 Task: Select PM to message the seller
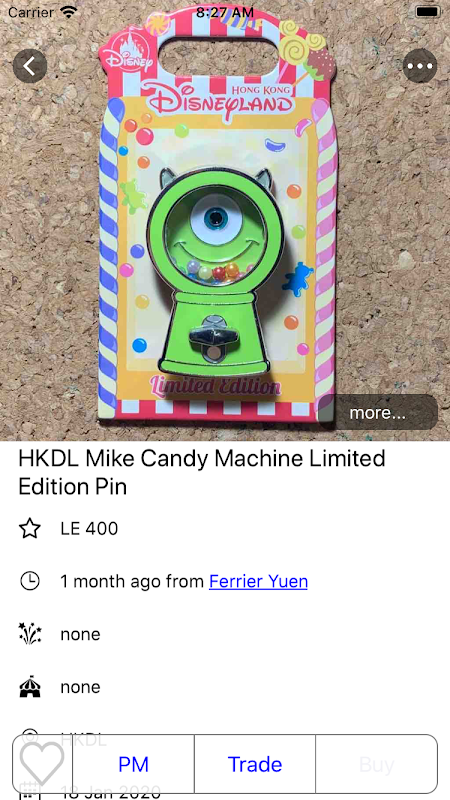click(x=133, y=764)
